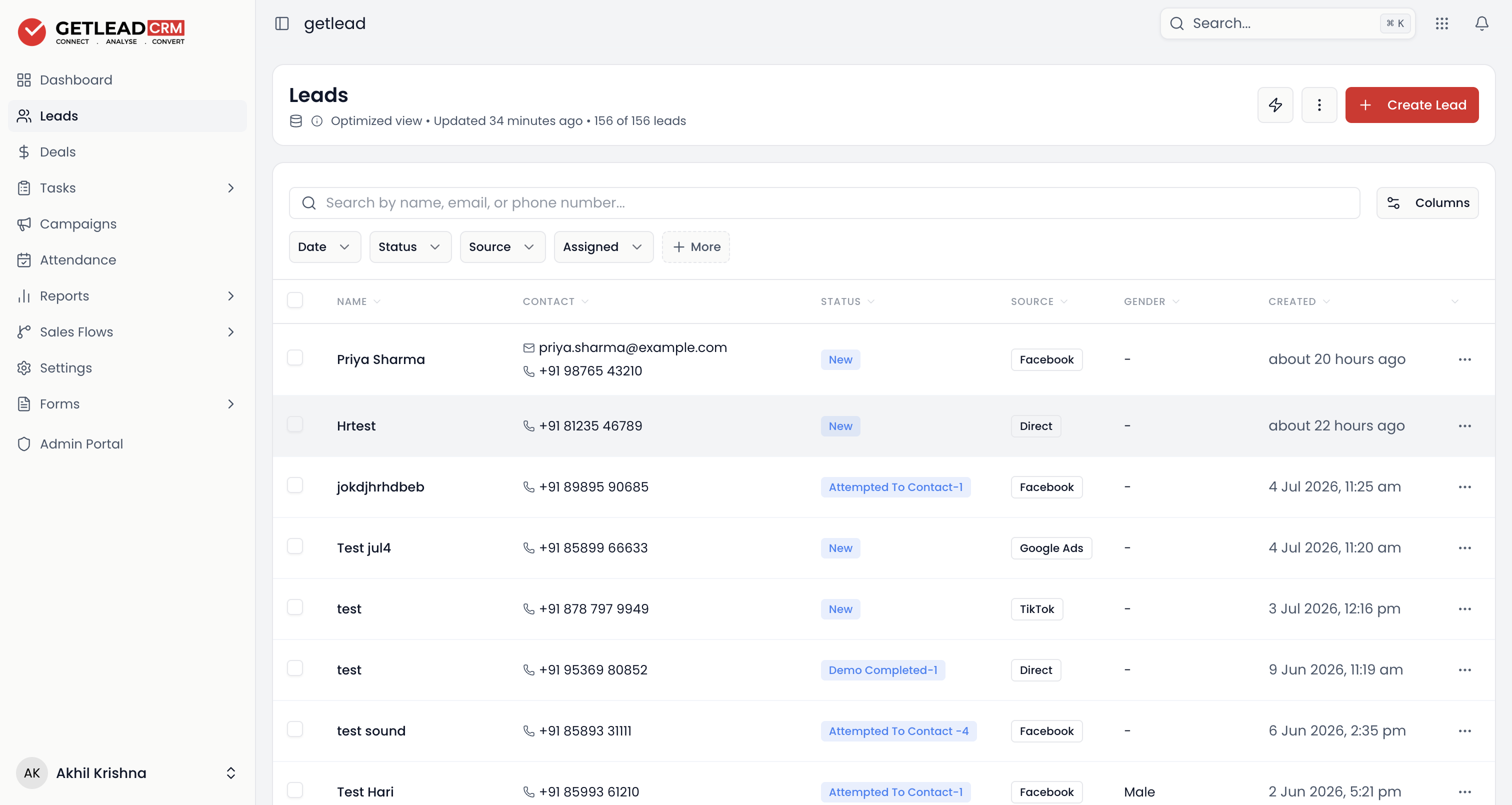Click the email icon for Priya Sharma
The image size is (1512, 805).
[x=528, y=347]
